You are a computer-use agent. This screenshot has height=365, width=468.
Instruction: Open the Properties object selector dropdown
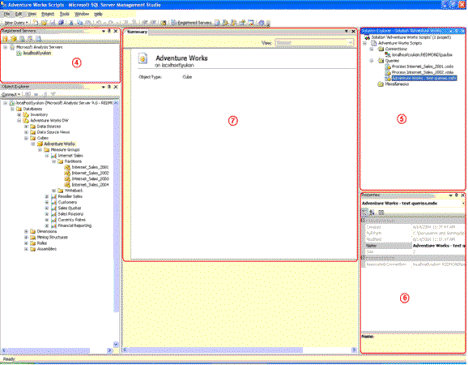click(463, 203)
